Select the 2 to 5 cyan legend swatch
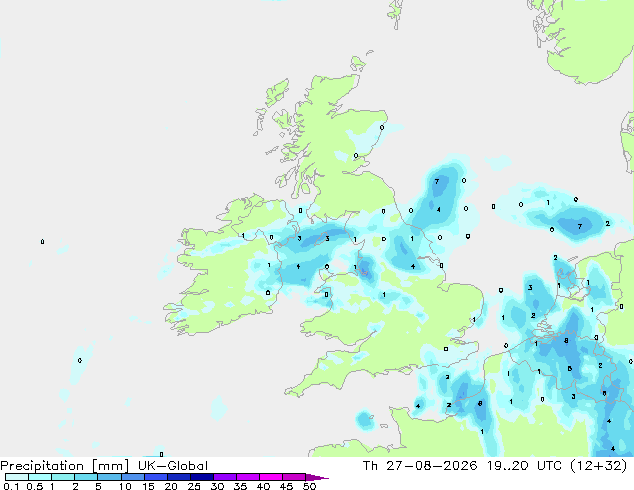This screenshot has height=490, width=634. pyautogui.click(x=87, y=477)
